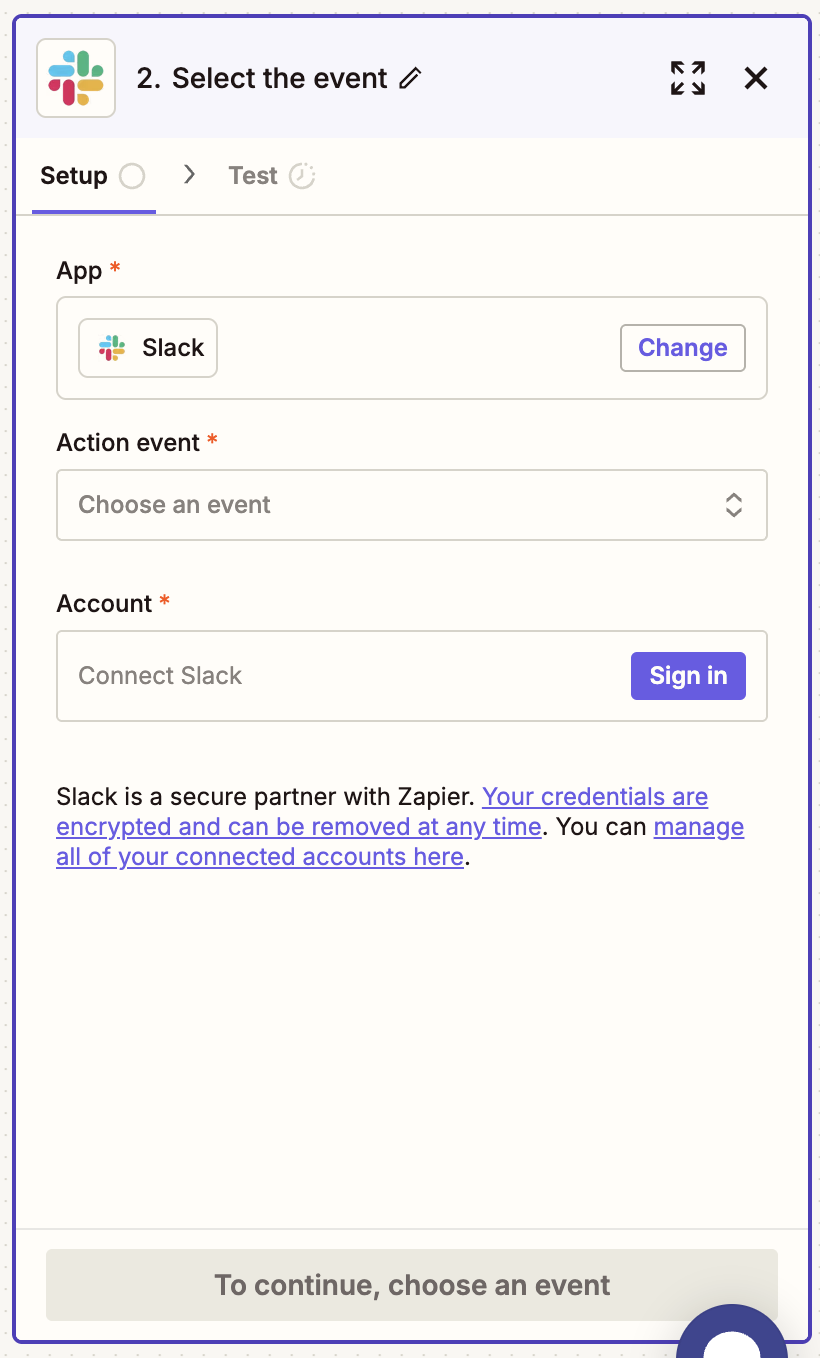Click the large Slack logo in header
The width and height of the screenshot is (820, 1358).
click(76, 78)
